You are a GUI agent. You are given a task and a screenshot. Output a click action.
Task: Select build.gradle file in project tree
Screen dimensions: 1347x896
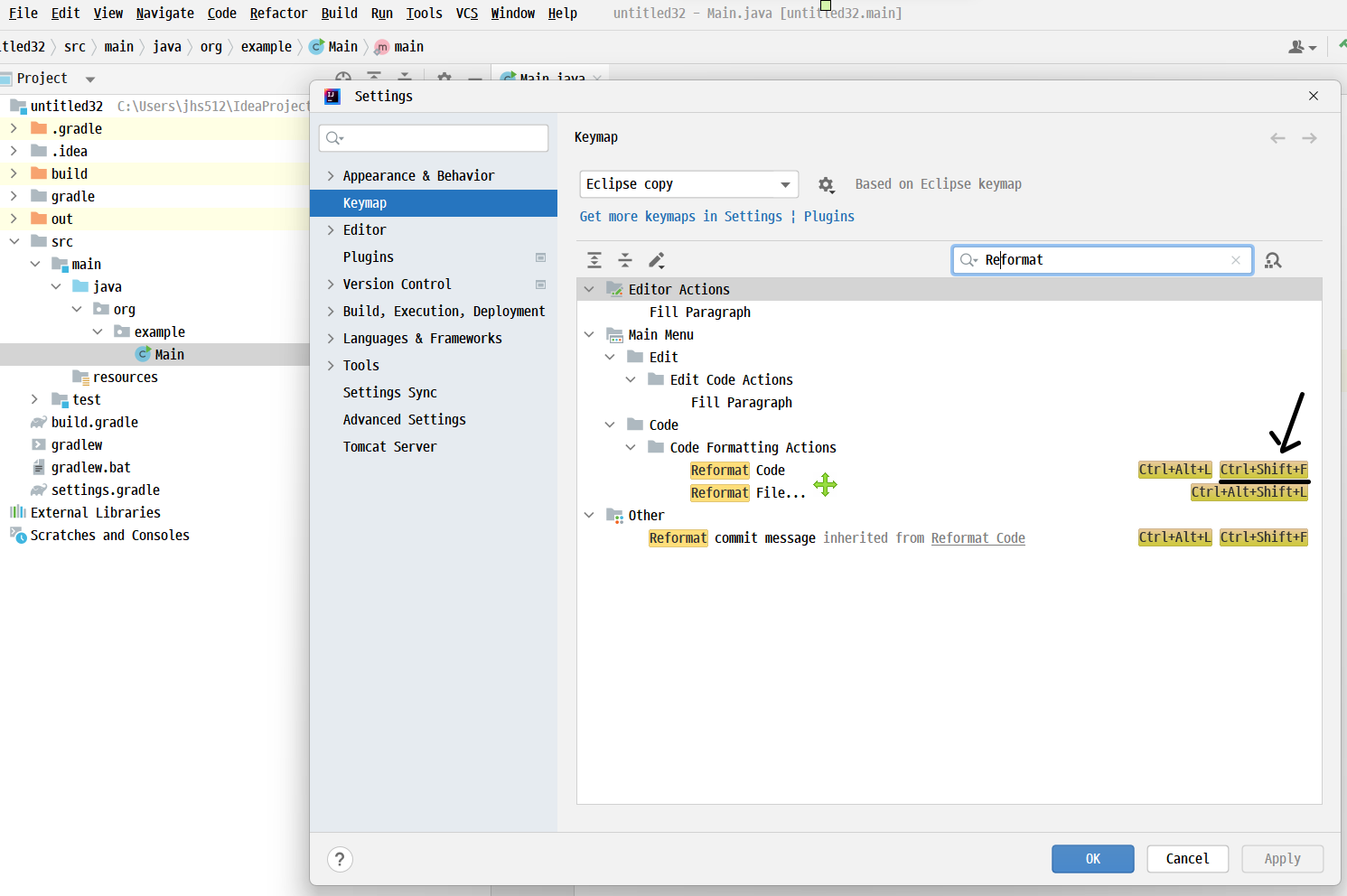coord(94,422)
